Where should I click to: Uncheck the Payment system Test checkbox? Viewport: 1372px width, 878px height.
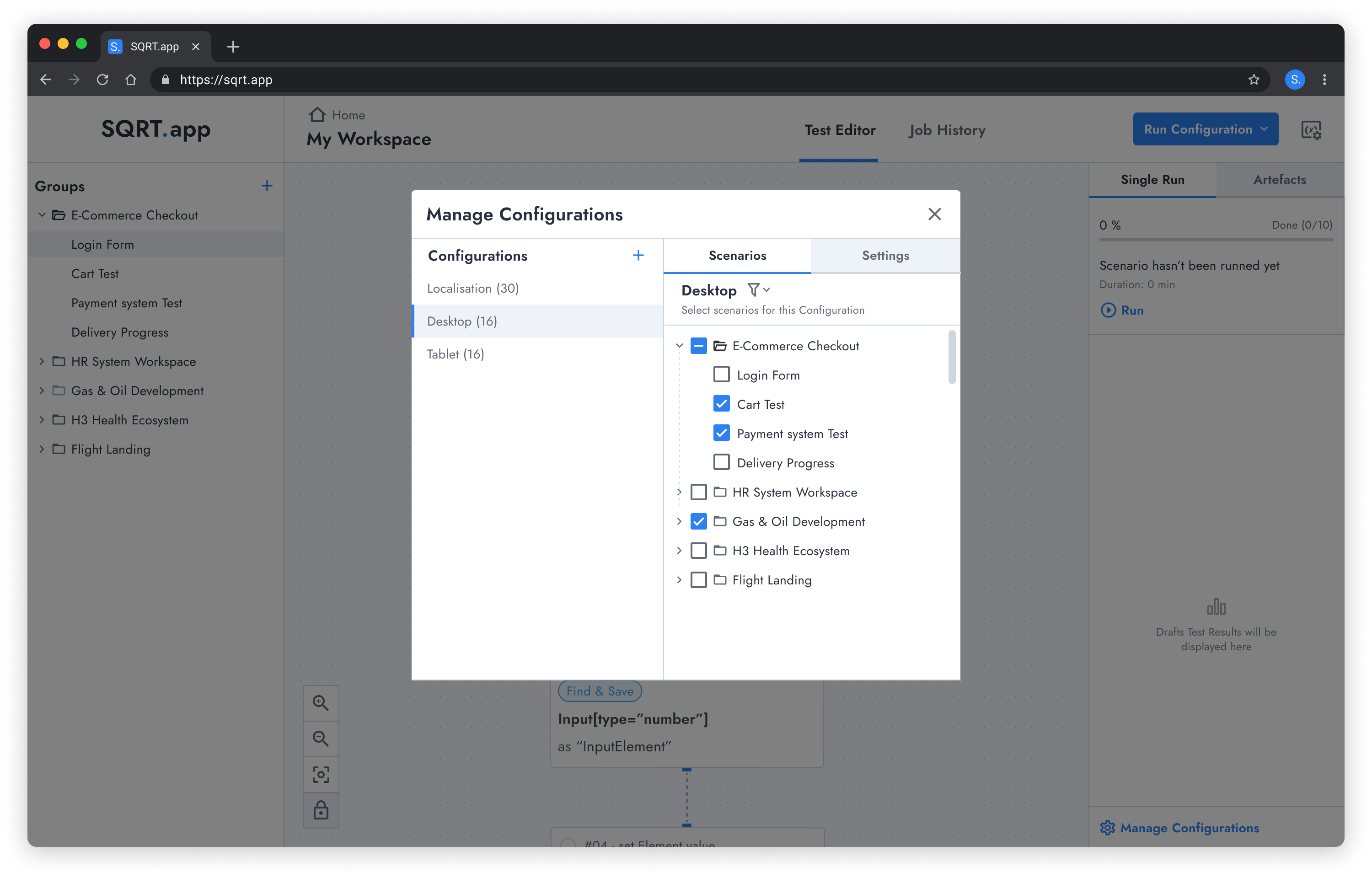pos(722,434)
